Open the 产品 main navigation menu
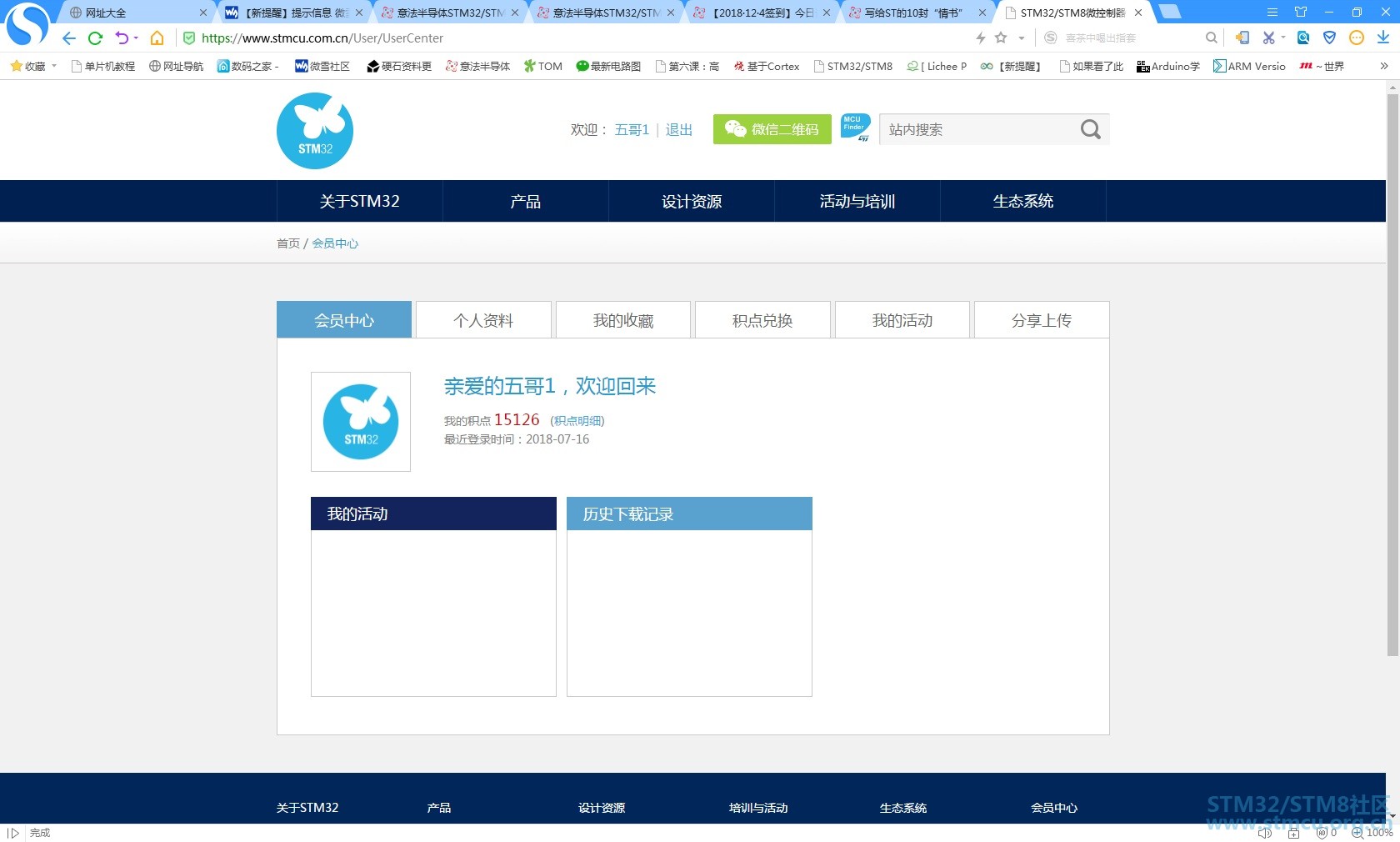 click(526, 201)
